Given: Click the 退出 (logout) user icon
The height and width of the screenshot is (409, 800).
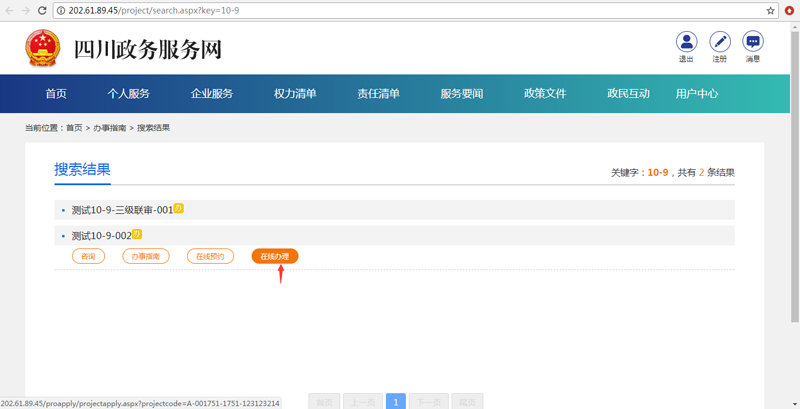Looking at the screenshot, I should (686, 42).
